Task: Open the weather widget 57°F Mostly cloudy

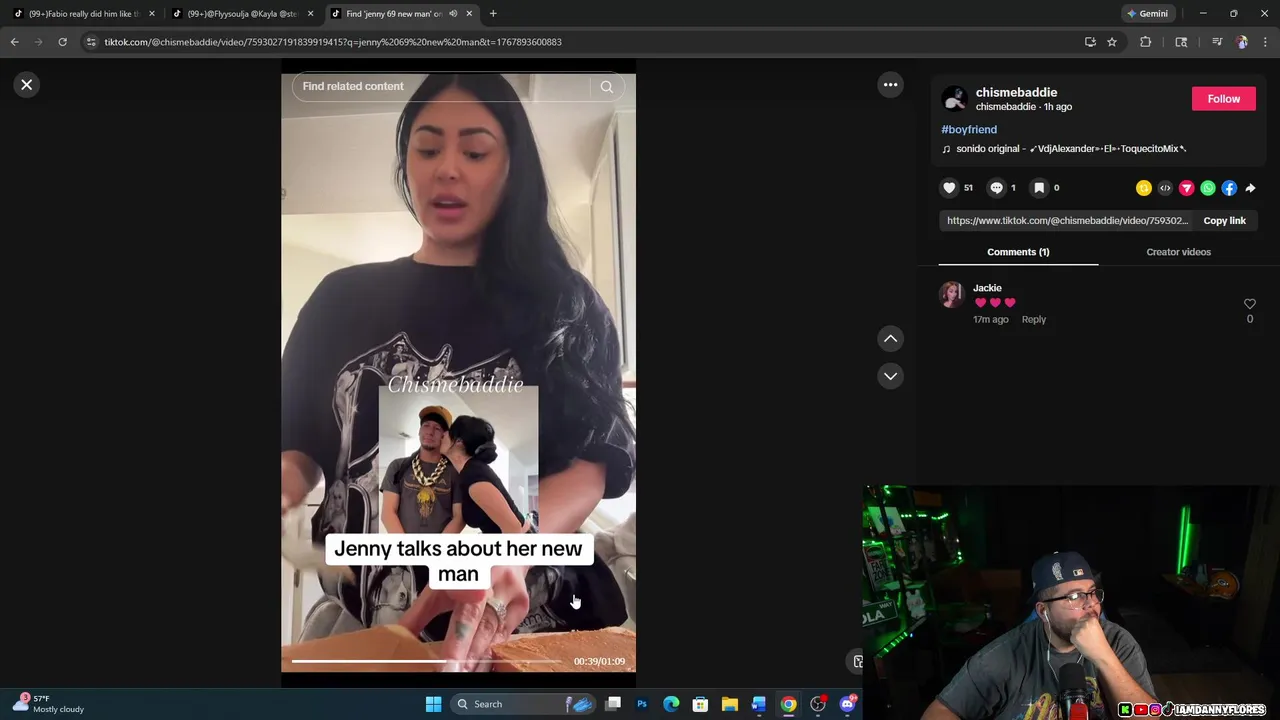Action: click(x=50, y=704)
